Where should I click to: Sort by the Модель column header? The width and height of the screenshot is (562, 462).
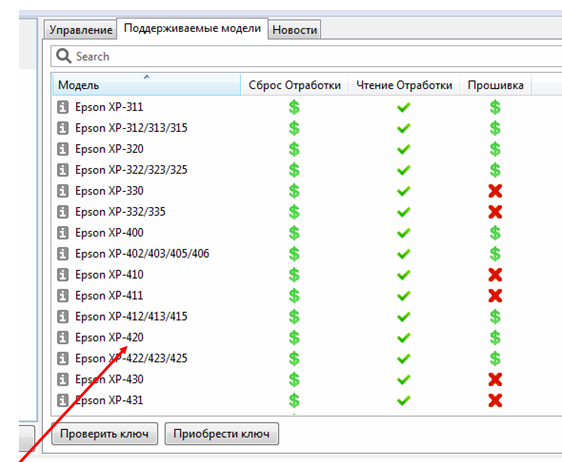click(147, 85)
